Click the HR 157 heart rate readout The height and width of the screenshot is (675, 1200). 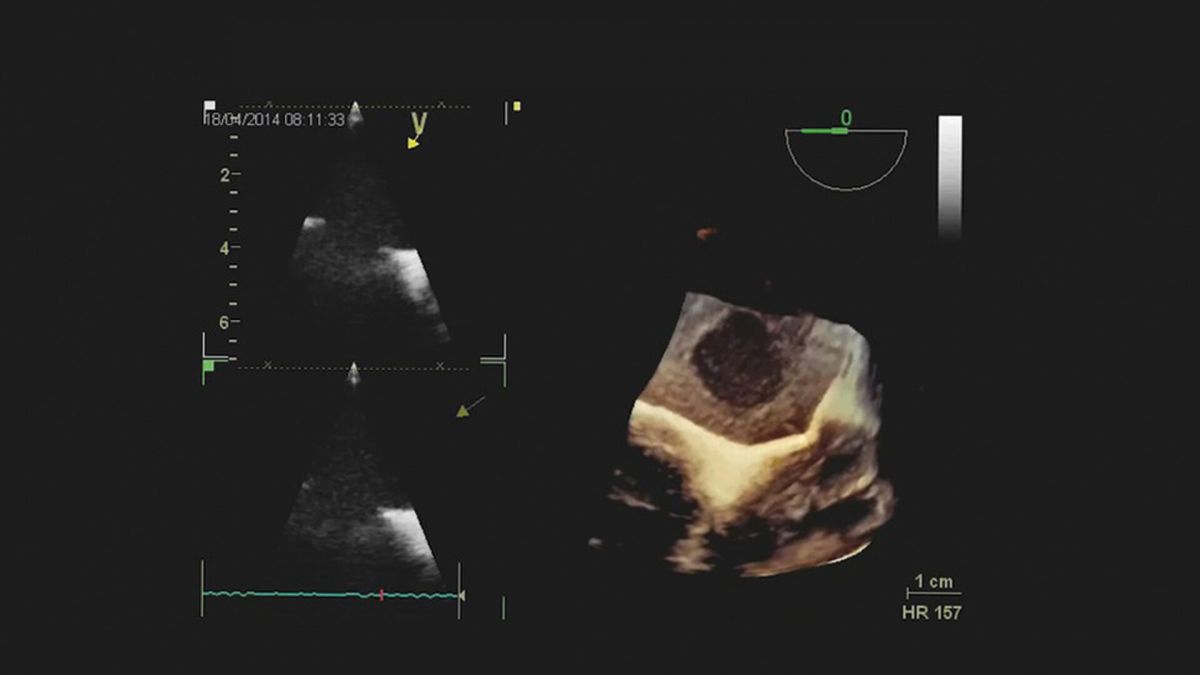[931, 612]
